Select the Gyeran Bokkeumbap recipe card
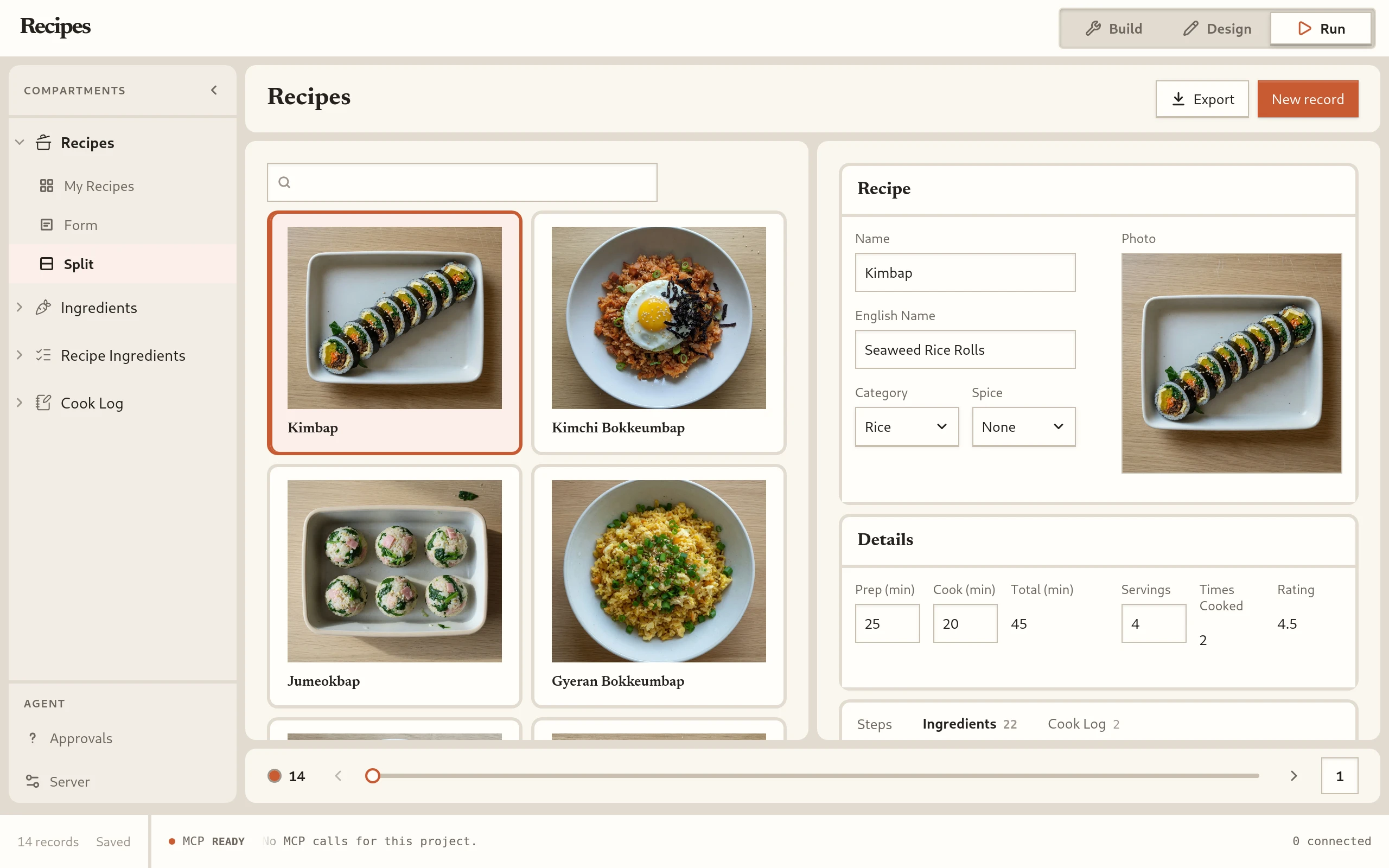The height and width of the screenshot is (868, 1389). (x=658, y=585)
